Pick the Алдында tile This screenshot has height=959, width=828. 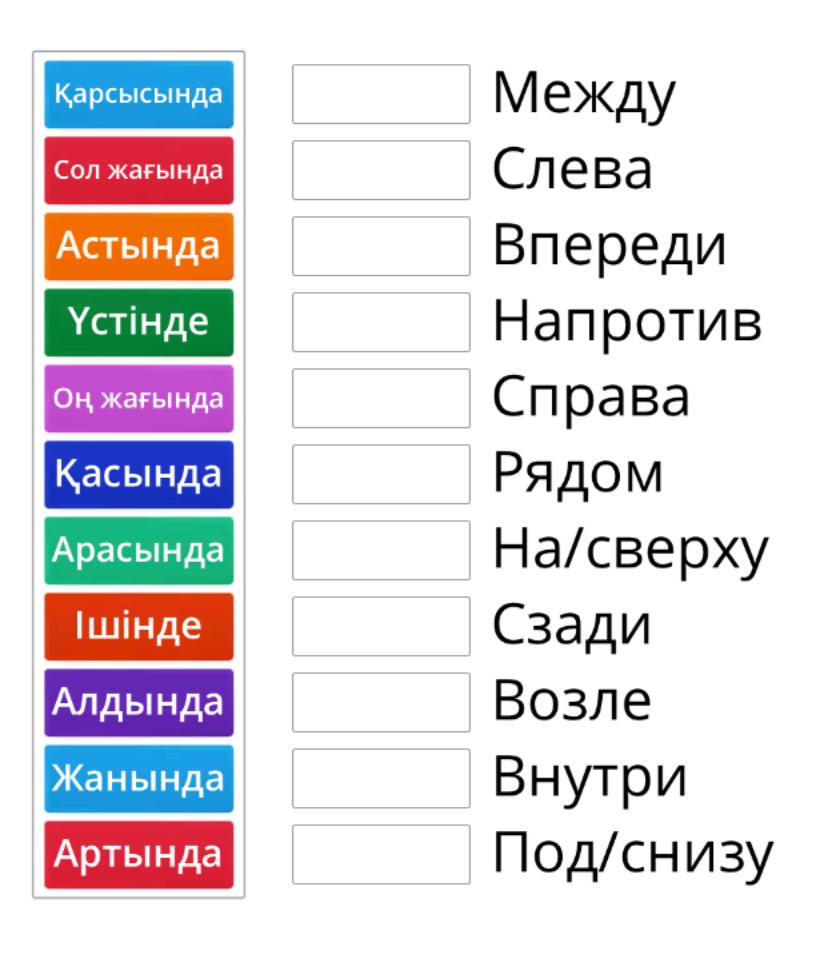[x=138, y=703]
